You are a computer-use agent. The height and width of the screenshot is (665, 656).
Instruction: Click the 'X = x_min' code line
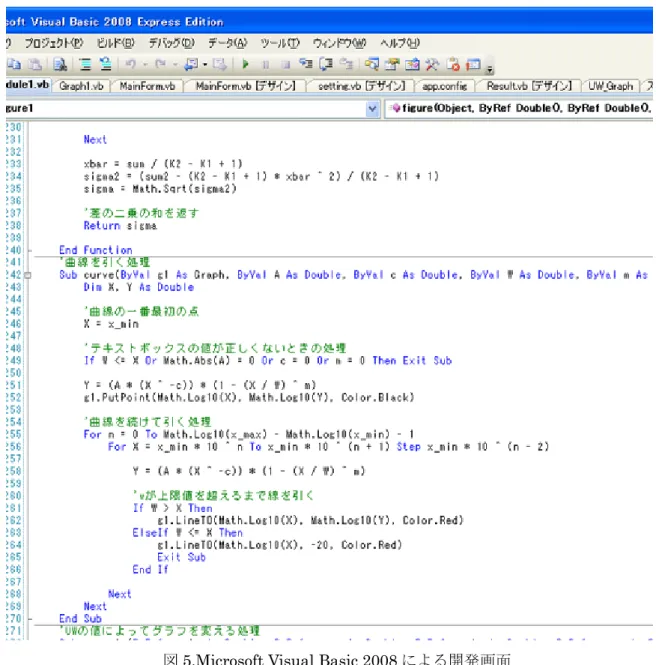pos(111,324)
